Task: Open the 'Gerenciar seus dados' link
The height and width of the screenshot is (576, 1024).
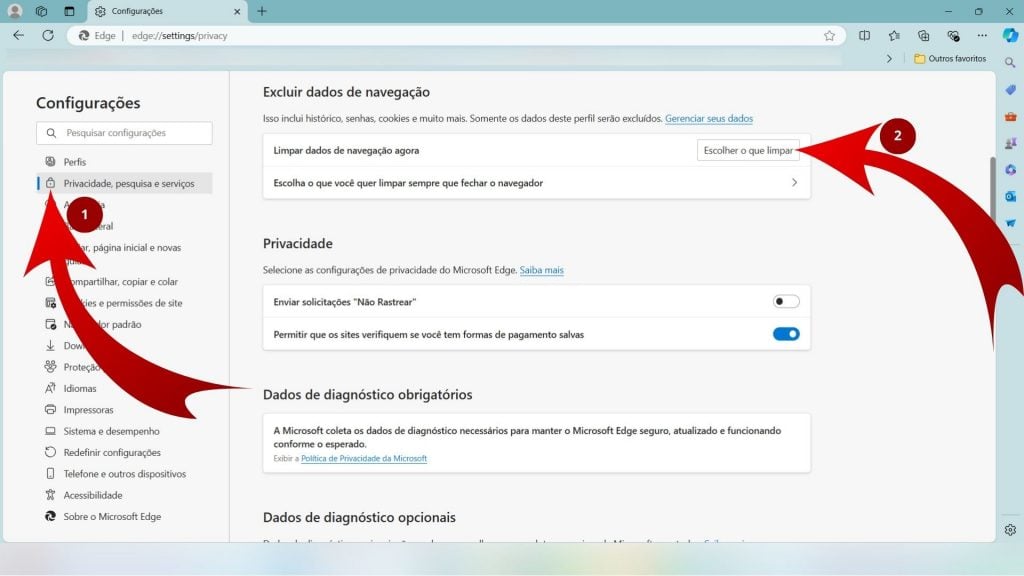Action: tap(708, 118)
